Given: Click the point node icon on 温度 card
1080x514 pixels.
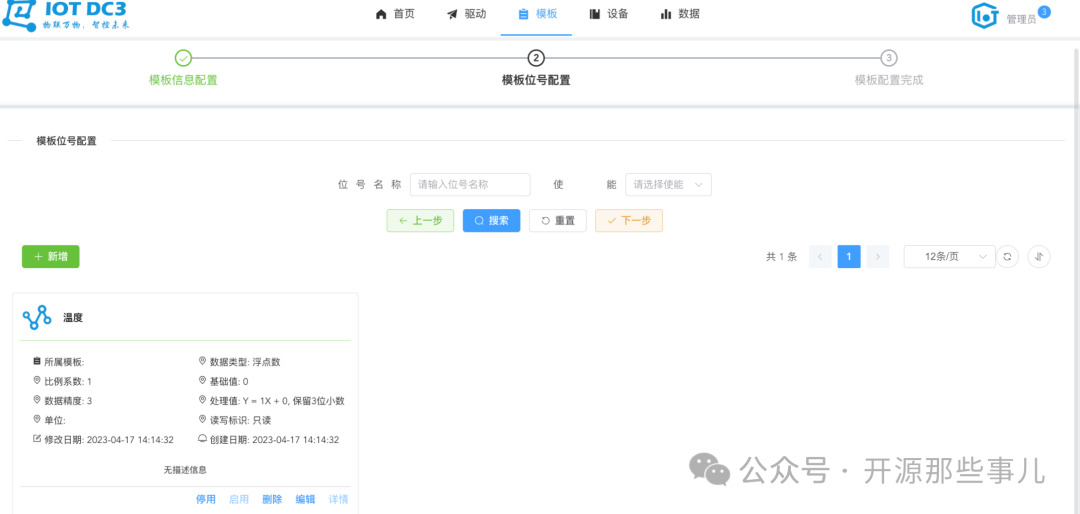Looking at the screenshot, I should click(37, 317).
